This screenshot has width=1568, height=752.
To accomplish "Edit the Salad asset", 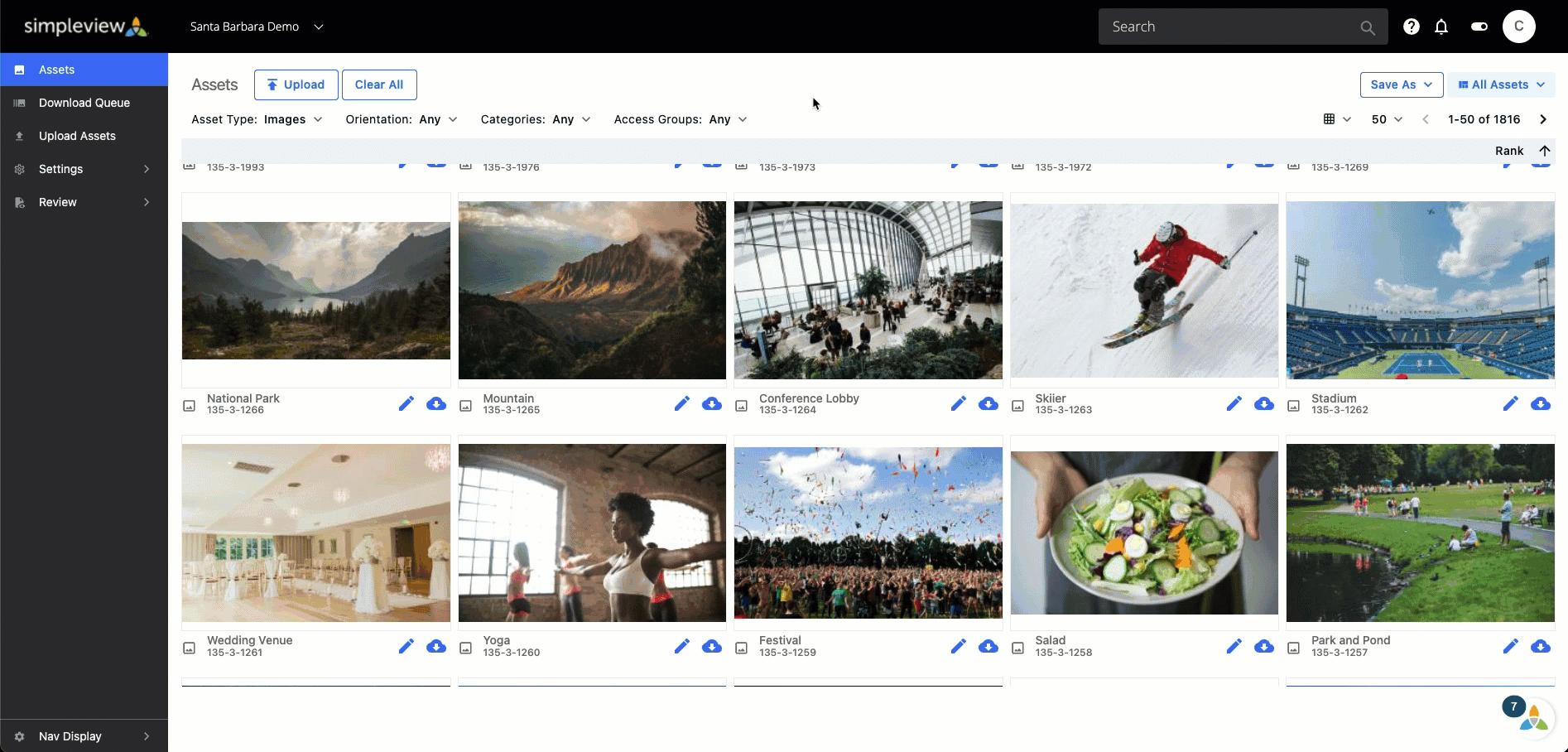I will tap(1234, 646).
